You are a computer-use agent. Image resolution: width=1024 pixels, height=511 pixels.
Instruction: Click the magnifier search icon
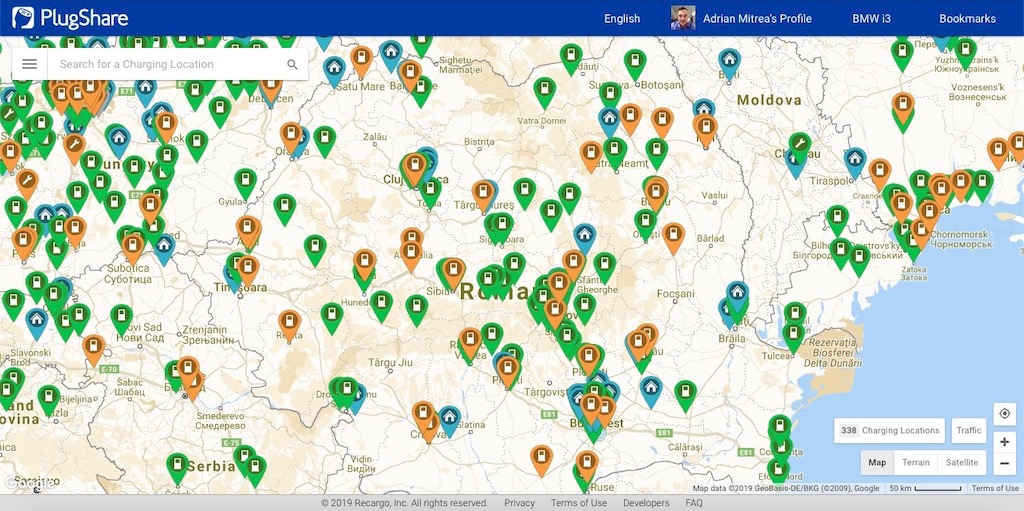pyautogui.click(x=292, y=64)
